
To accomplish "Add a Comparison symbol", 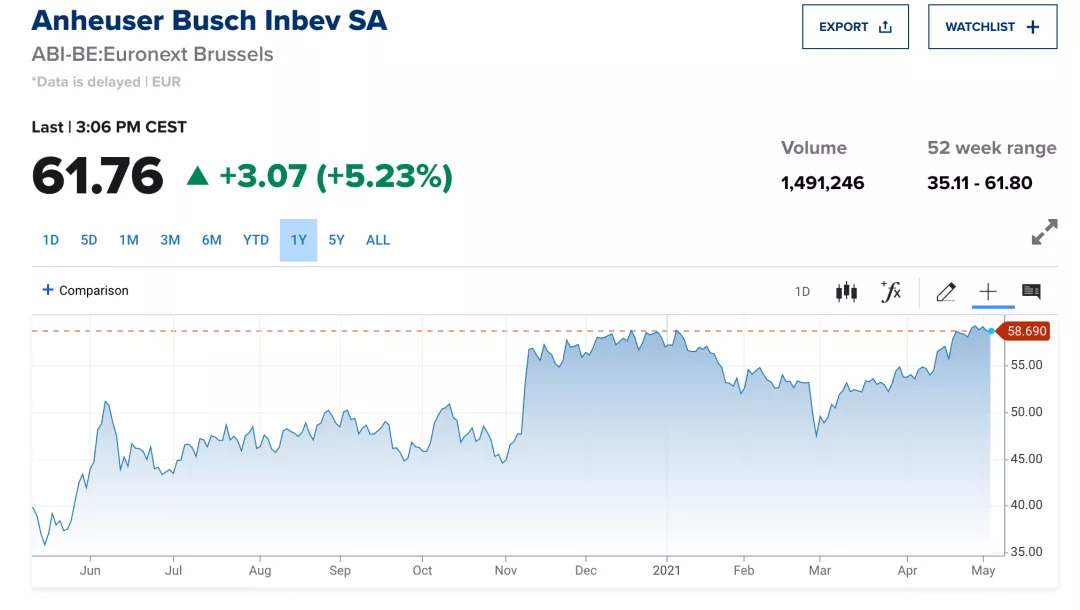I will tap(86, 291).
